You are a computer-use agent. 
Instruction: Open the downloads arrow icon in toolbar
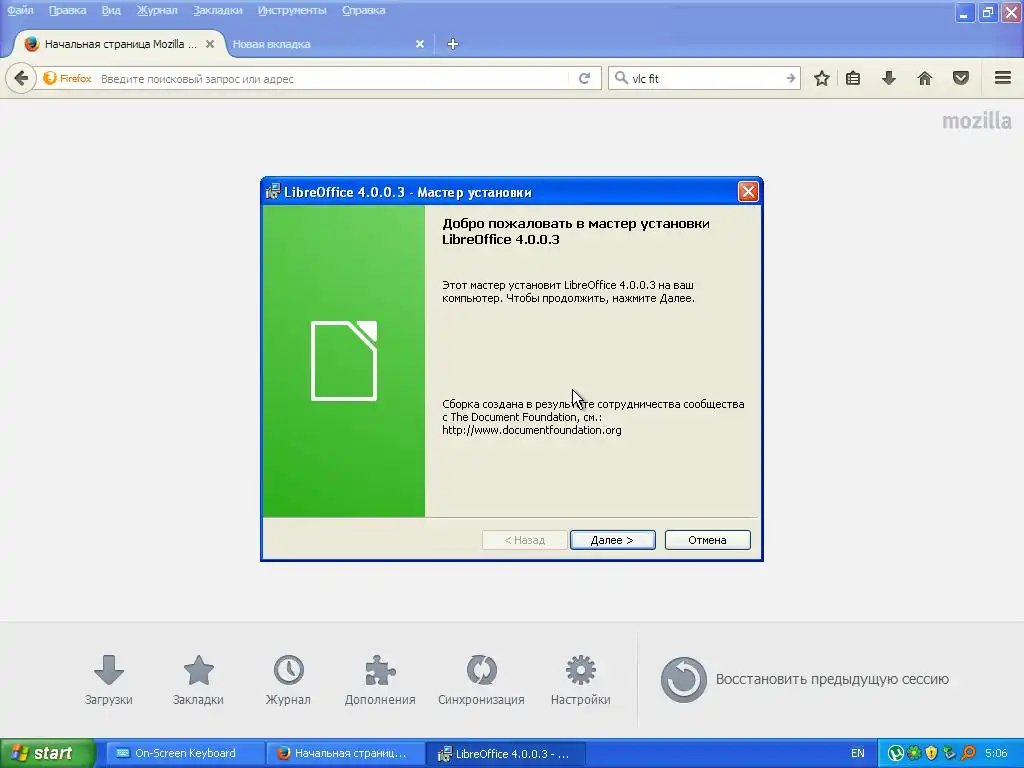(x=889, y=78)
